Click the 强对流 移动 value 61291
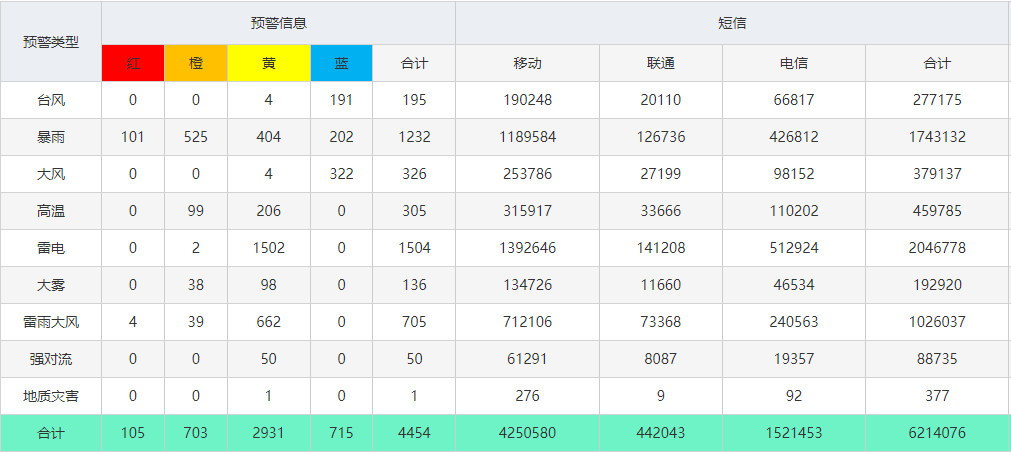This screenshot has height=453, width=1011. (527, 359)
